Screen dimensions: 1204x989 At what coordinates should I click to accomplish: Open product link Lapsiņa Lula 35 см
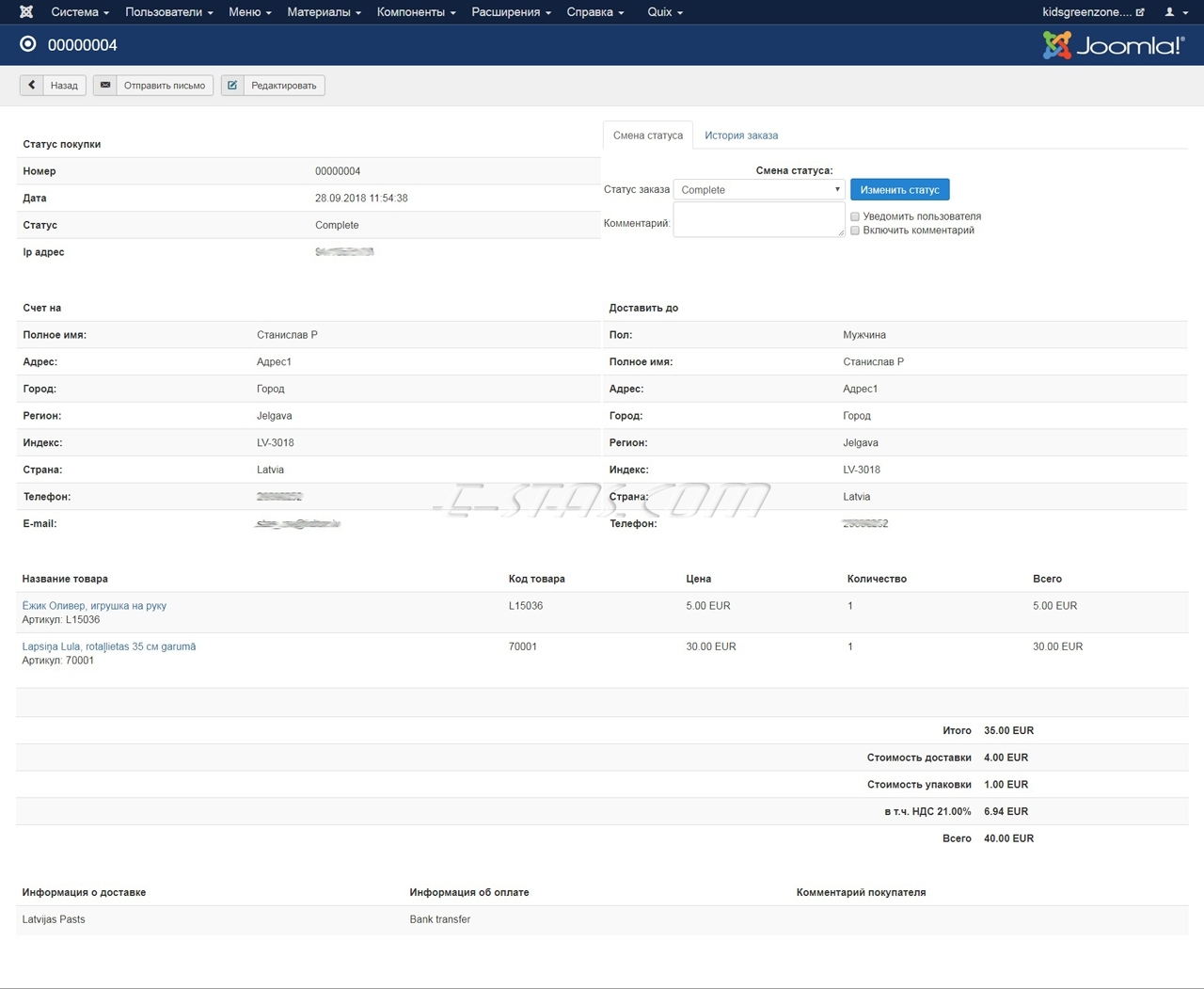pyautogui.click(x=109, y=646)
